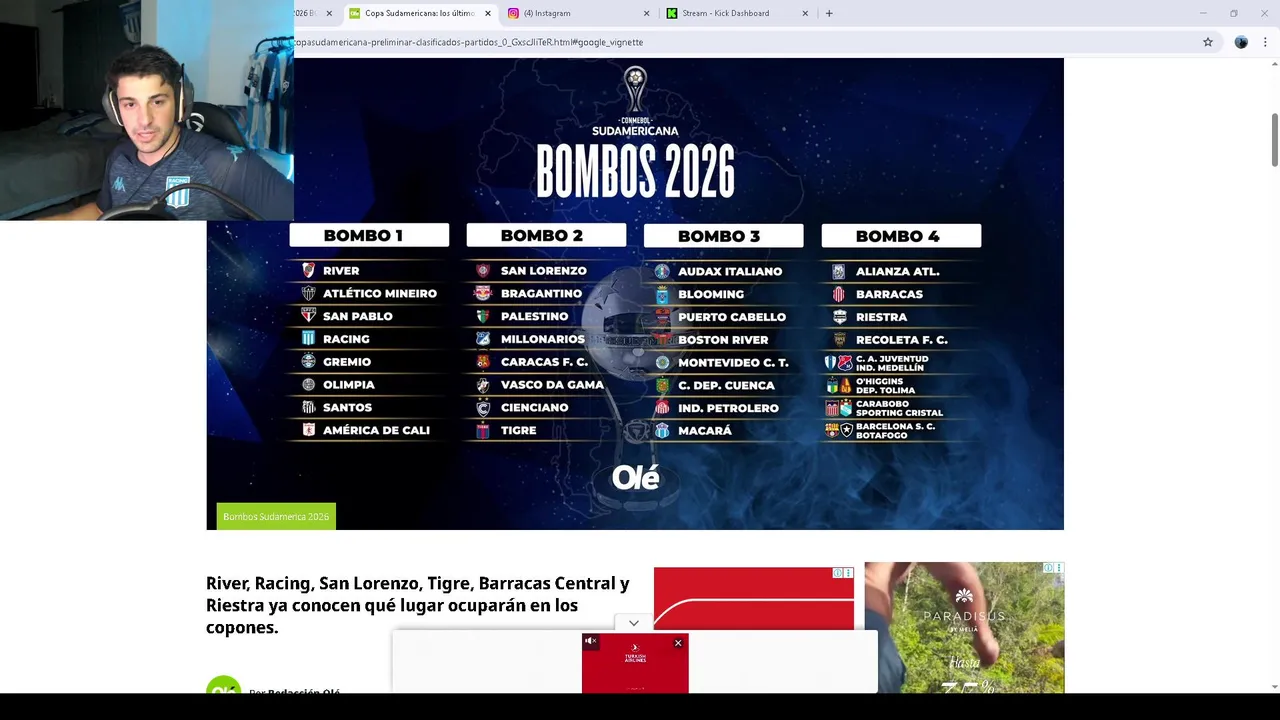Click the Olé logo on the graphic

click(636, 478)
